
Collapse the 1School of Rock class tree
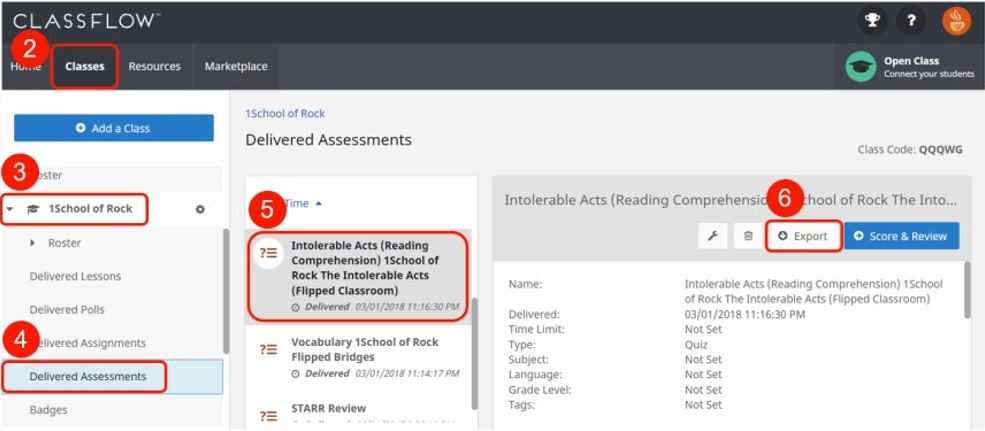click(10, 209)
